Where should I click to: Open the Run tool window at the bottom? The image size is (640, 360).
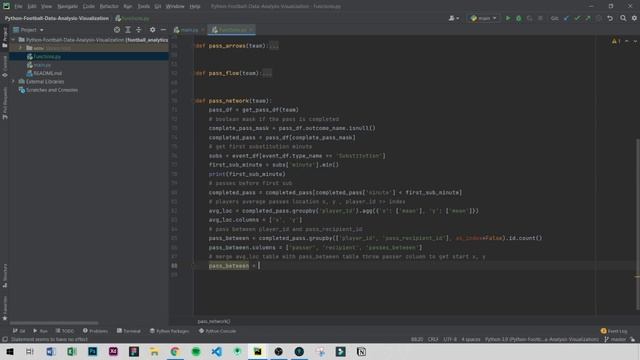(40, 331)
